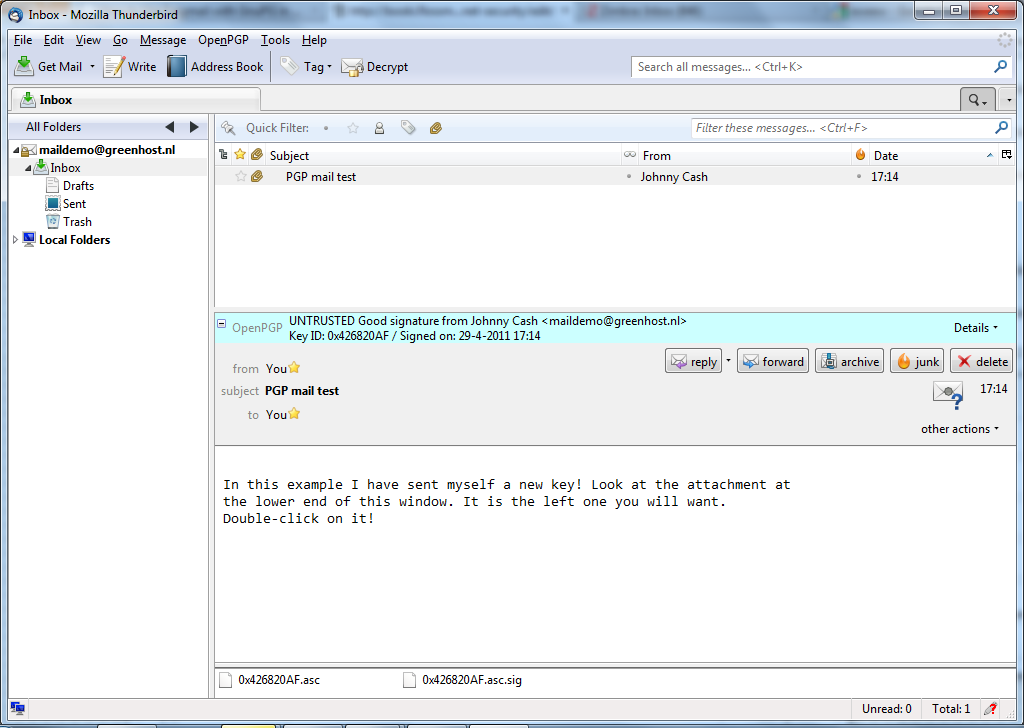This screenshot has height=728, width=1024.
Task: Toggle the starred quick filter
Action: 352,128
